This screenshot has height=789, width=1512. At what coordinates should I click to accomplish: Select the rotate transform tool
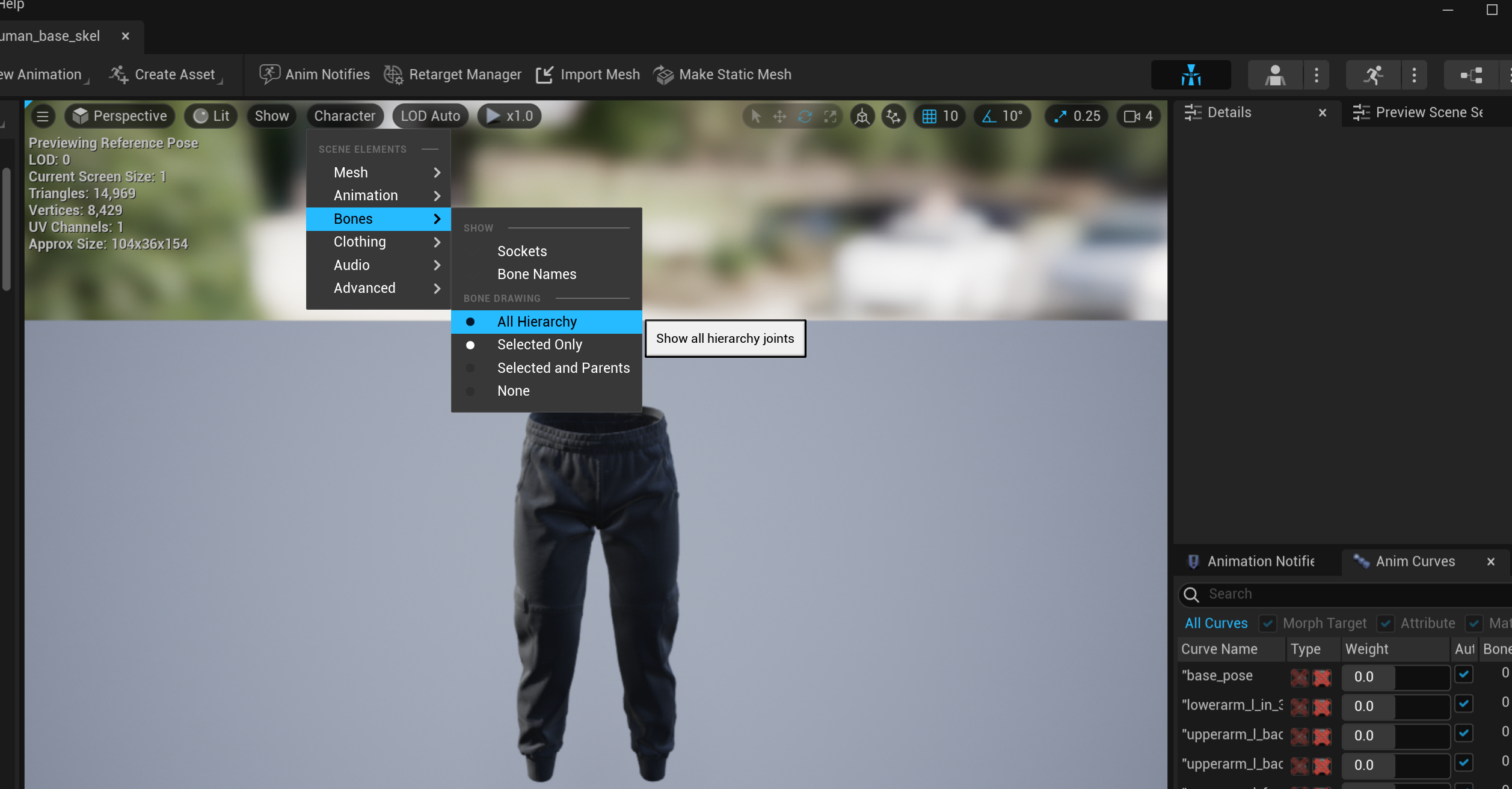[x=805, y=116]
